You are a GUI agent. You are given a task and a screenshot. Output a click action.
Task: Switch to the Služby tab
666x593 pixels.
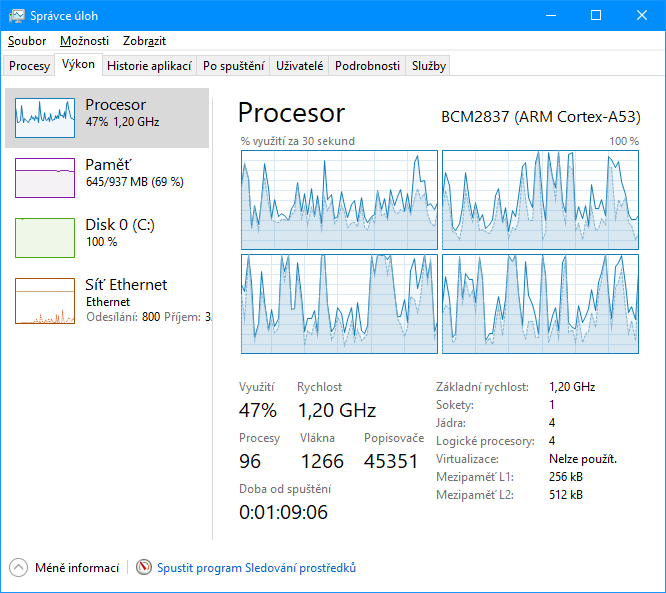point(429,66)
